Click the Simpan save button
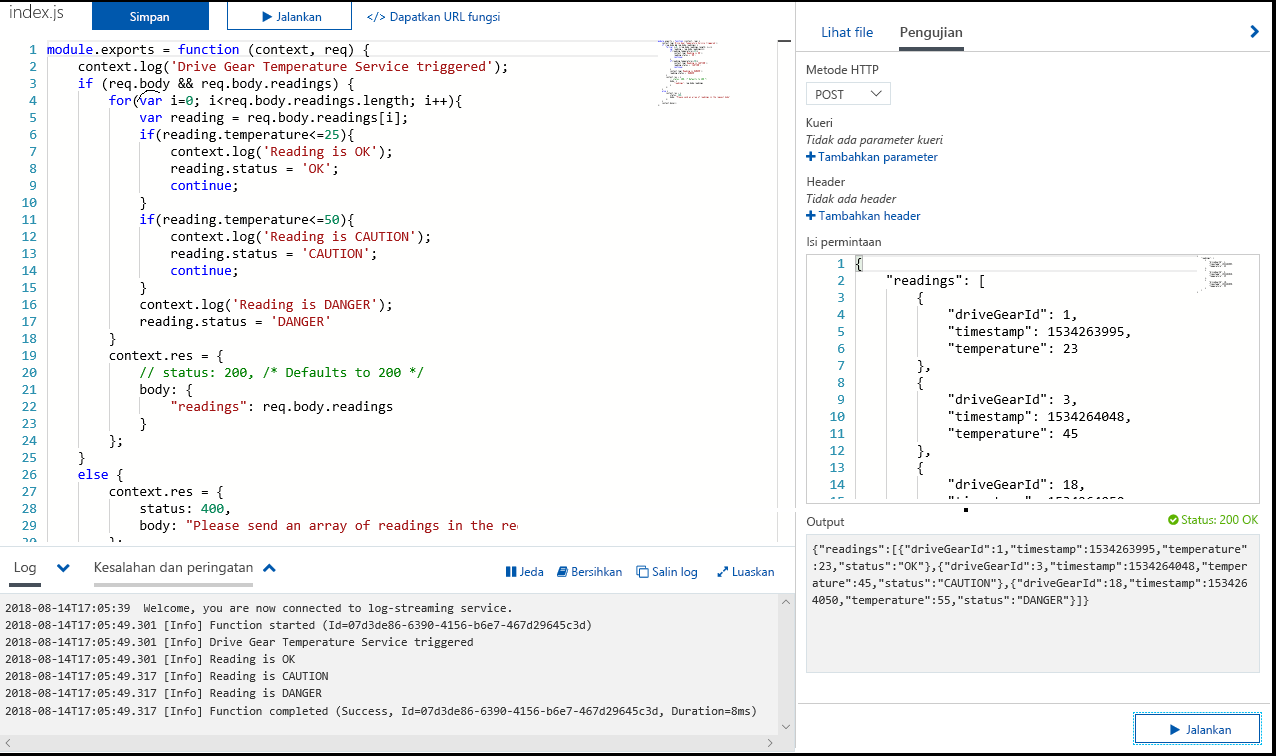1276x756 pixels. point(150,16)
